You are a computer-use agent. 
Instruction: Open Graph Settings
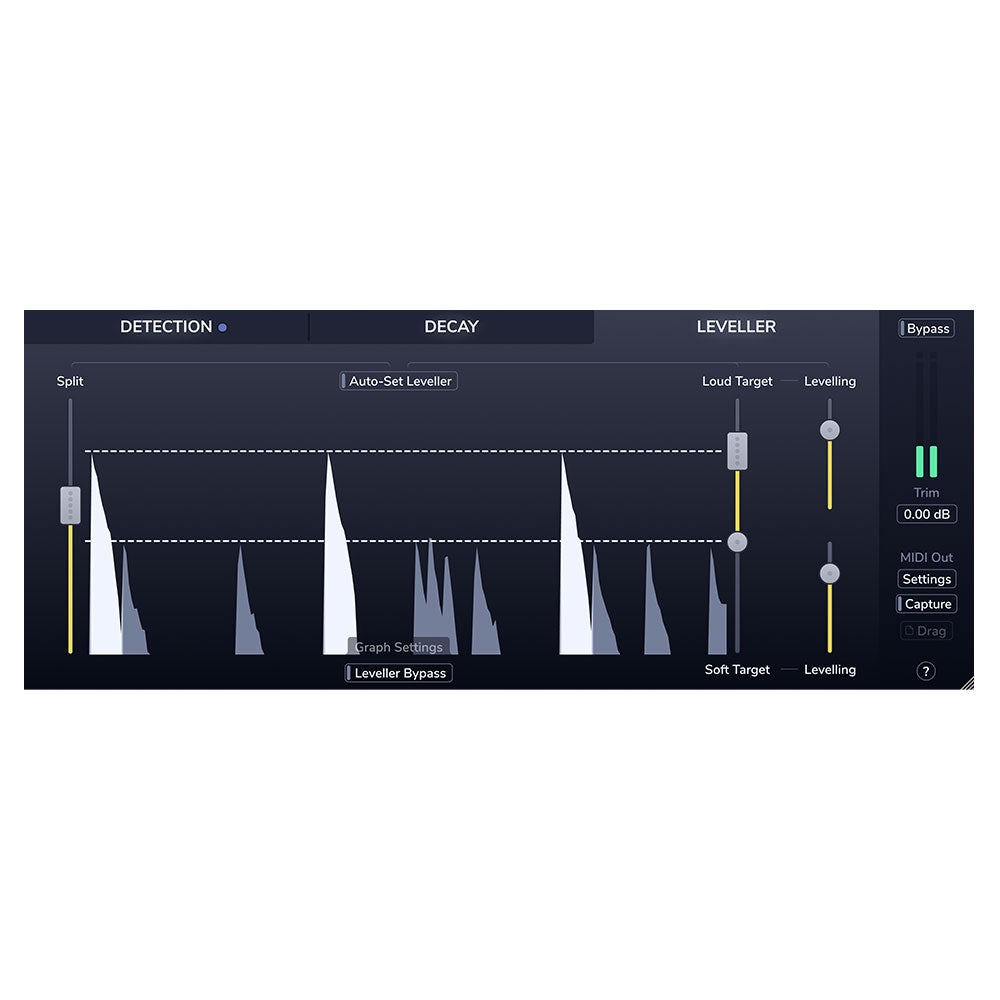[x=399, y=647]
